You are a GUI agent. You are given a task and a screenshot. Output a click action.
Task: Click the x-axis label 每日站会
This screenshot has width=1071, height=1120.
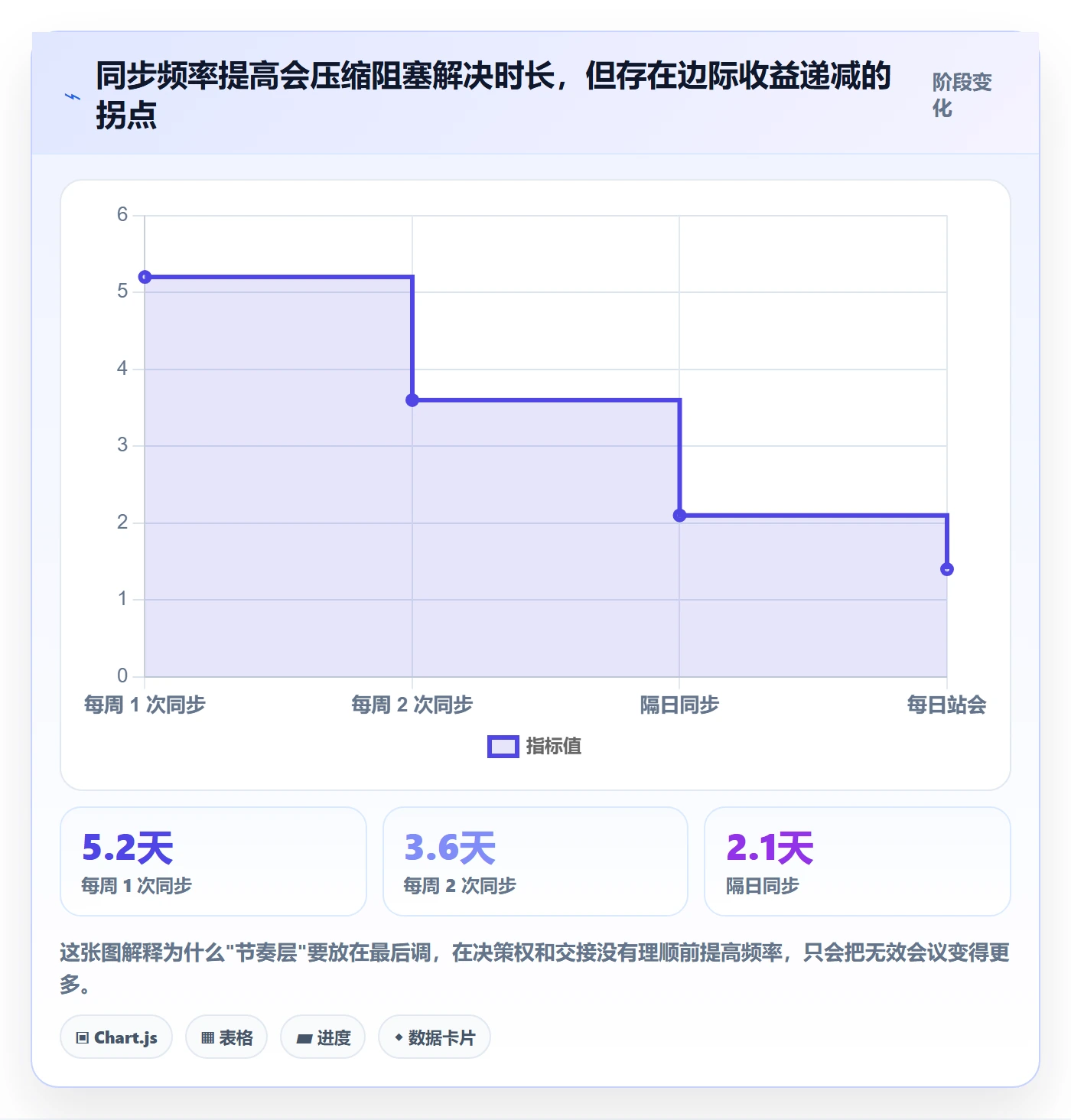pyautogui.click(x=947, y=705)
